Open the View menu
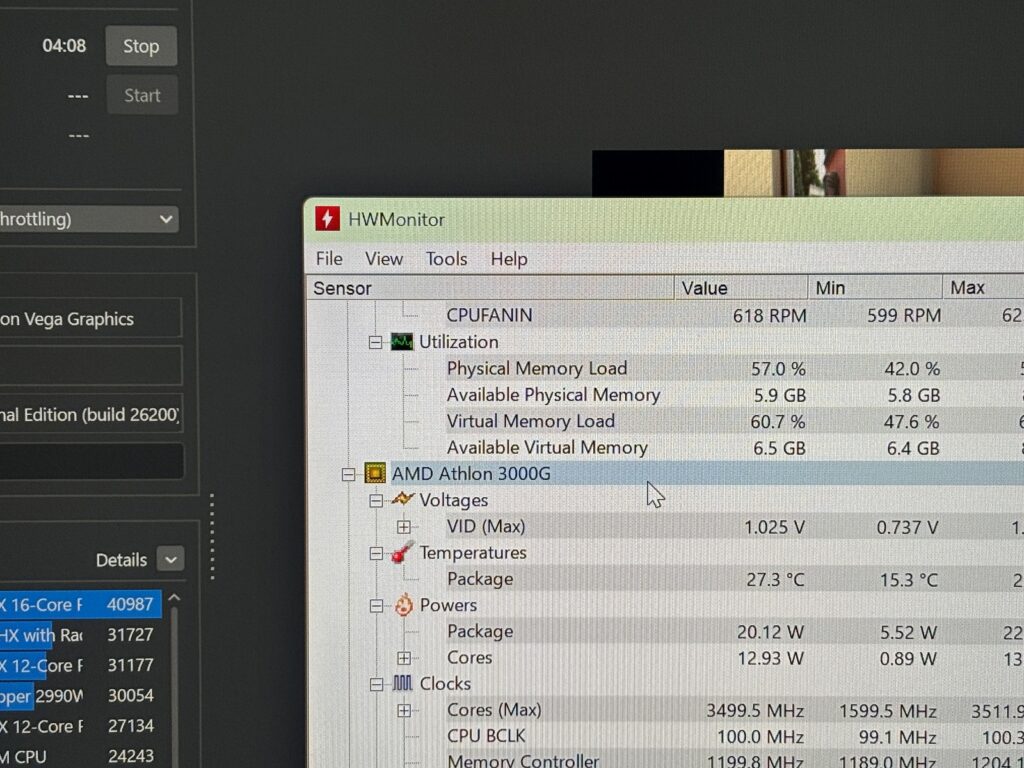 point(384,259)
